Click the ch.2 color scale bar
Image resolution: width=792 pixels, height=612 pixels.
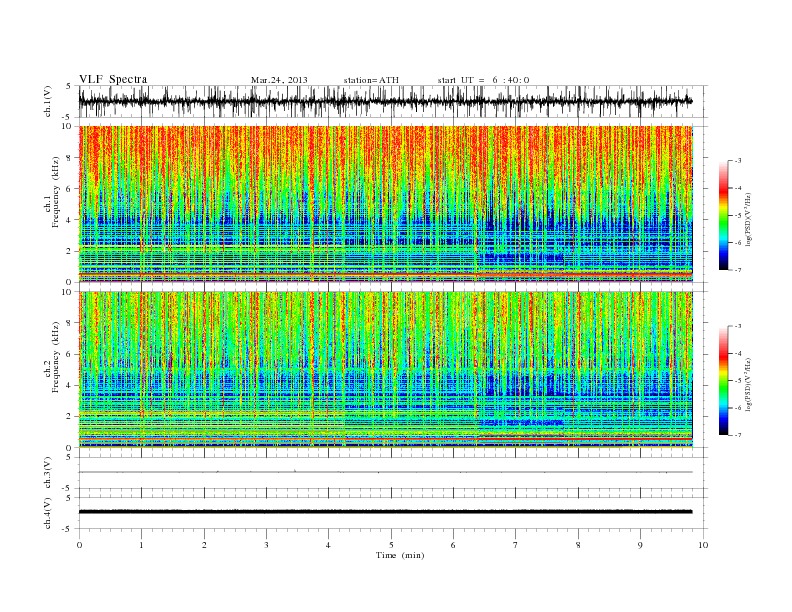723,380
